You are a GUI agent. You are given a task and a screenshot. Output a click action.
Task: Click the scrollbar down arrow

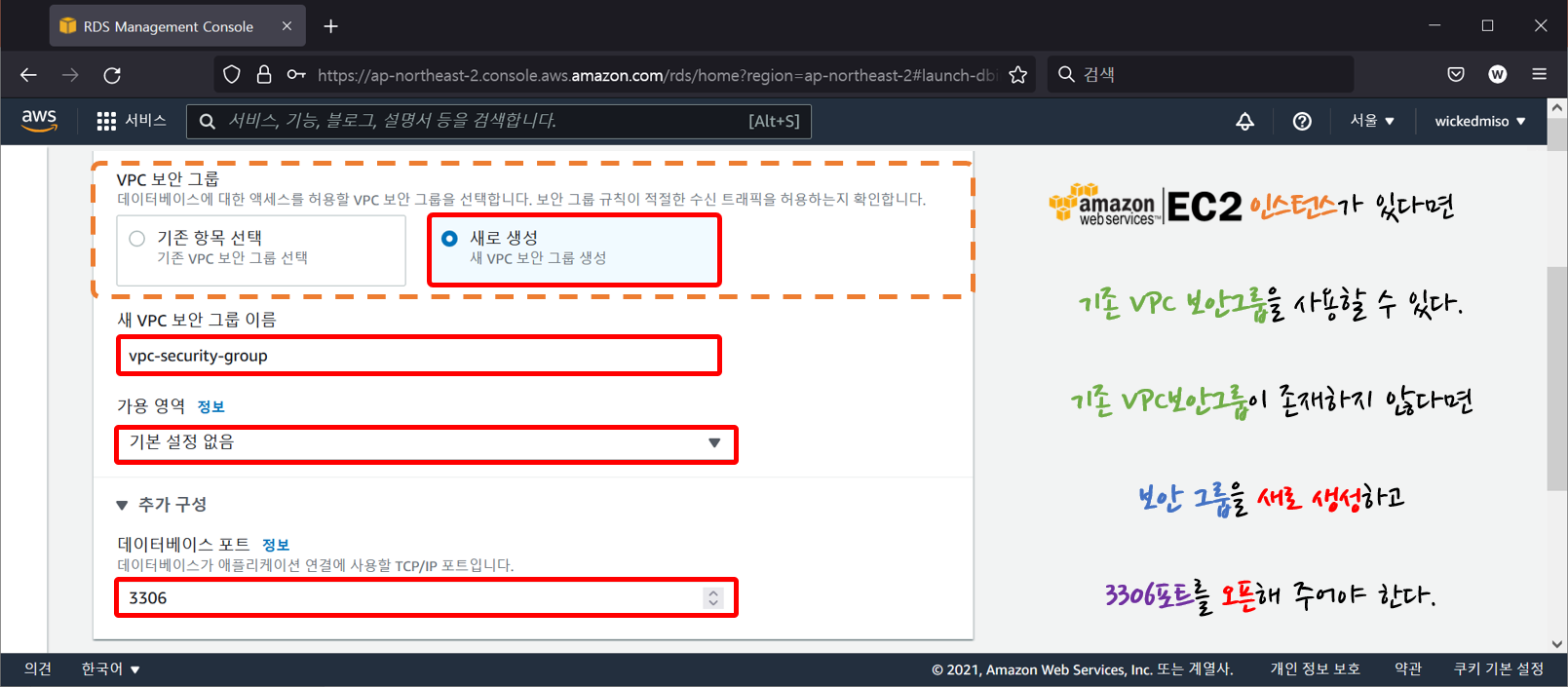click(x=1556, y=644)
